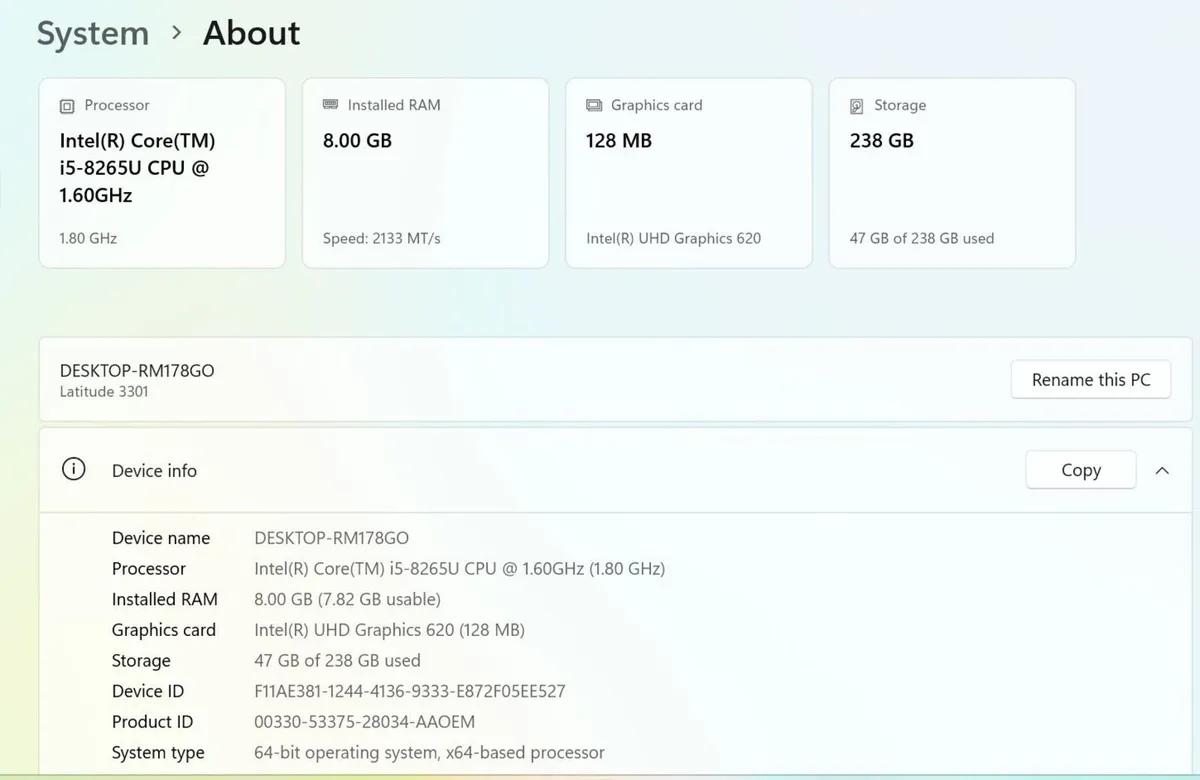This screenshot has height=780, width=1200.
Task: Go back to System breadcrumb
Action: 93,33
